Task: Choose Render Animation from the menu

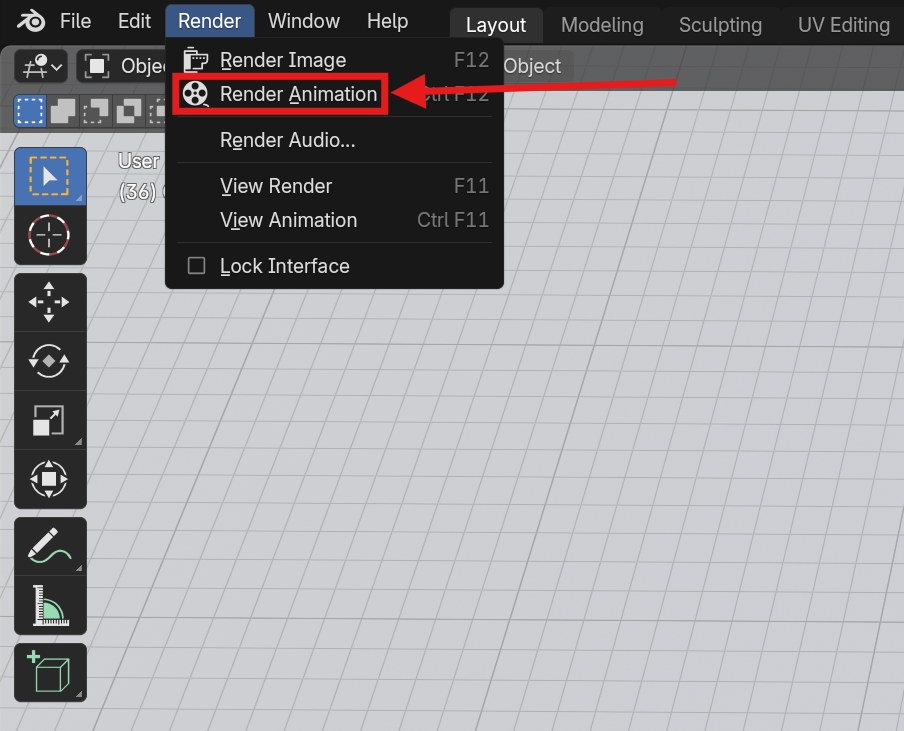Action: 334,94
